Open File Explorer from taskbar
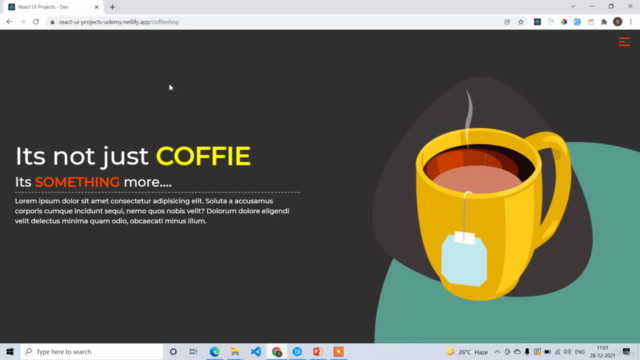This screenshot has height=360, width=640. (x=235, y=351)
